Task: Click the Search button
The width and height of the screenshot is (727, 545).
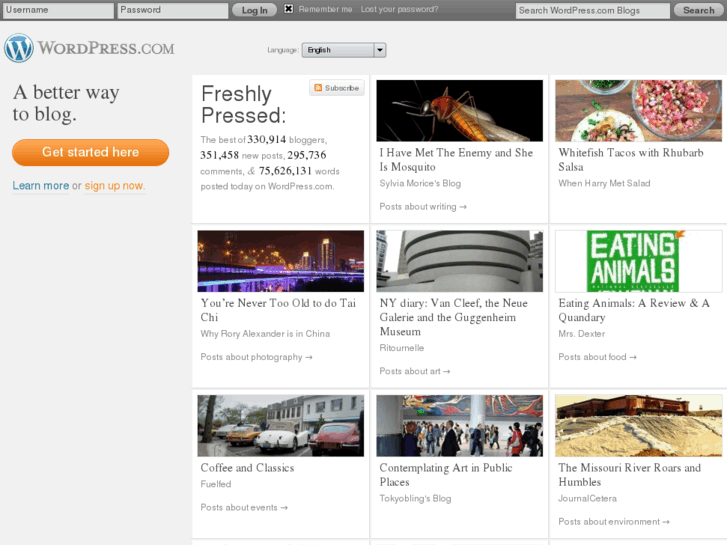Action: (698, 10)
